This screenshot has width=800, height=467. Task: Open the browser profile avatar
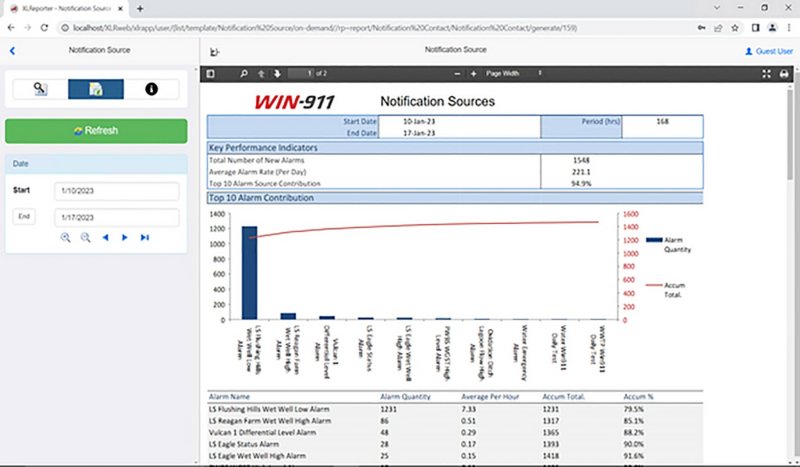coord(772,28)
